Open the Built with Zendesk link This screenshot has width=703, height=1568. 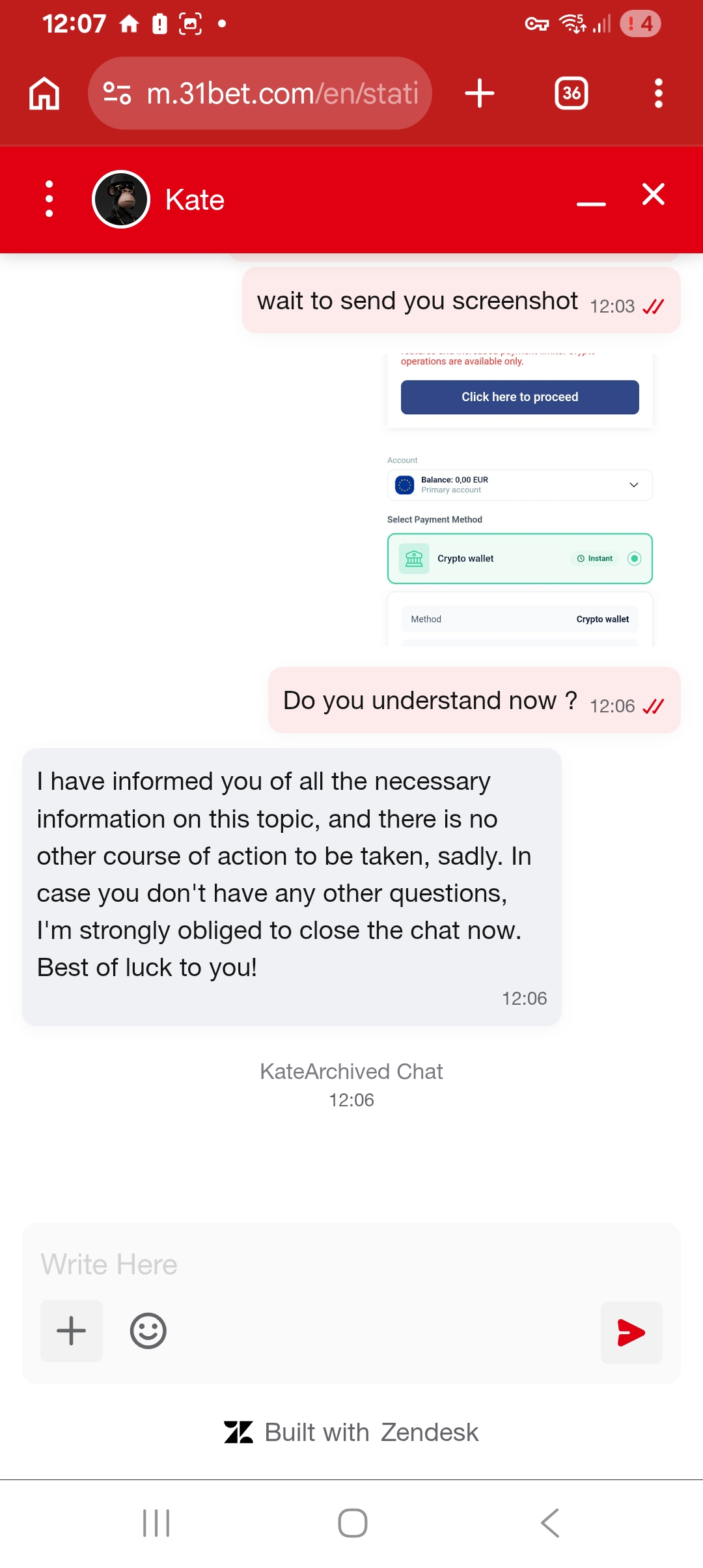(x=351, y=1433)
